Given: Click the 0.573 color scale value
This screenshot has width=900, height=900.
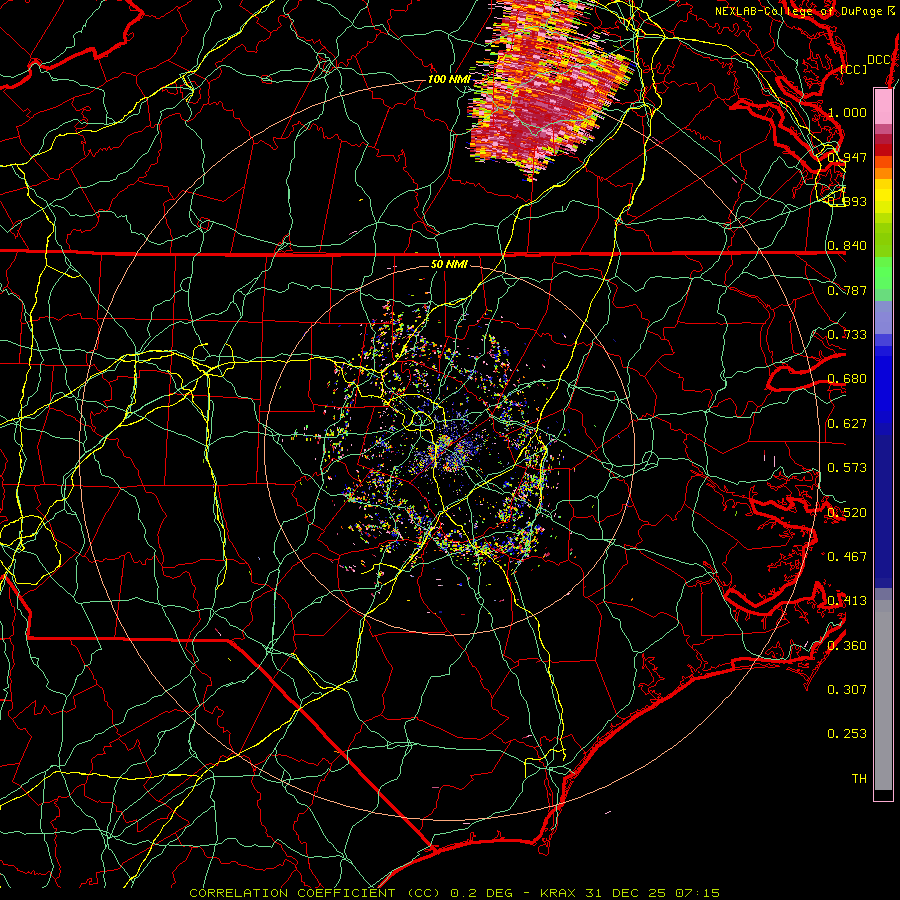Looking at the screenshot, I should pyautogui.click(x=847, y=468).
